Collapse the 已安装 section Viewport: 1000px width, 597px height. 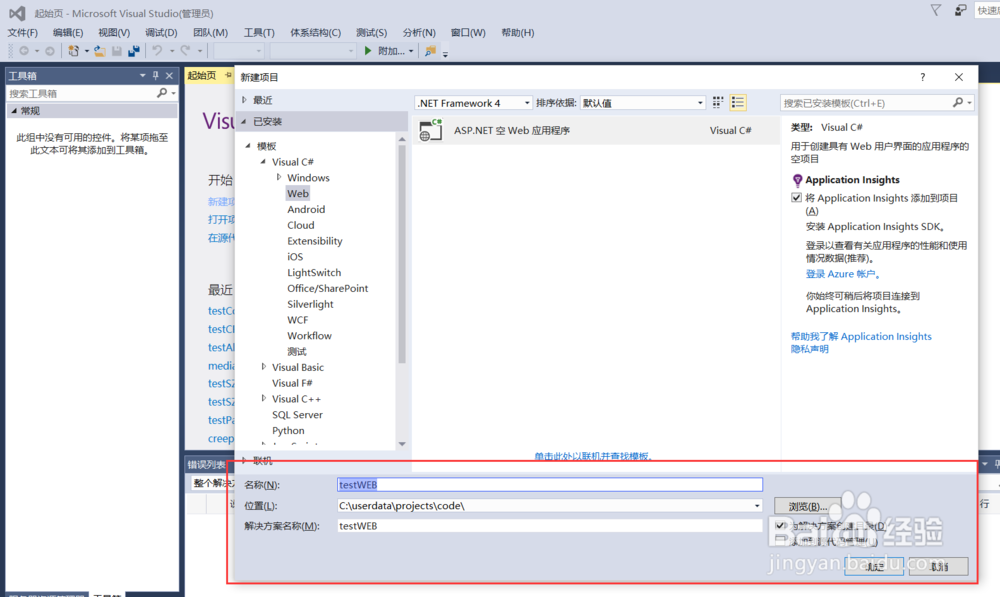click(x=244, y=121)
